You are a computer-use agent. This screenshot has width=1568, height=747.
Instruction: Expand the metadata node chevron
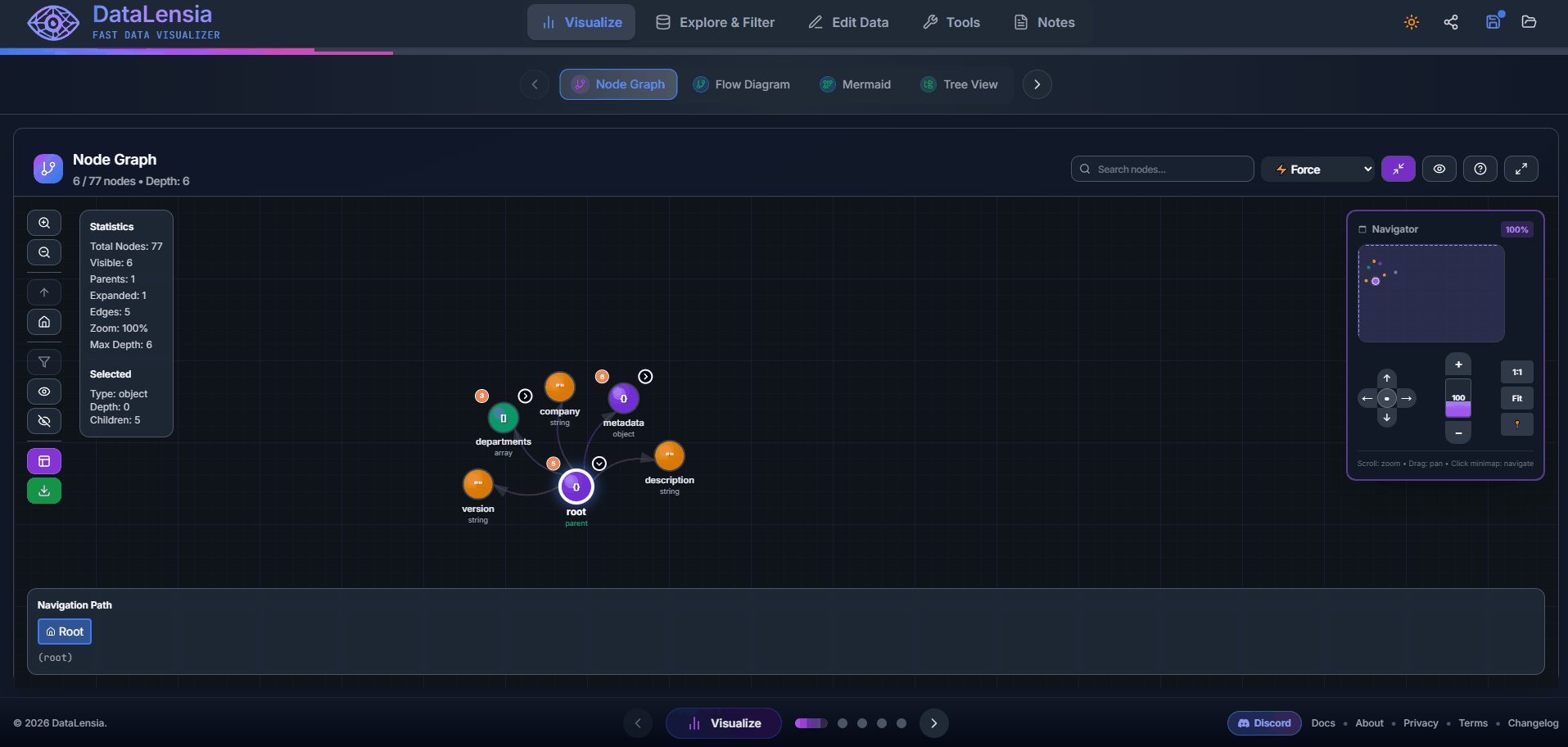(x=646, y=376)
